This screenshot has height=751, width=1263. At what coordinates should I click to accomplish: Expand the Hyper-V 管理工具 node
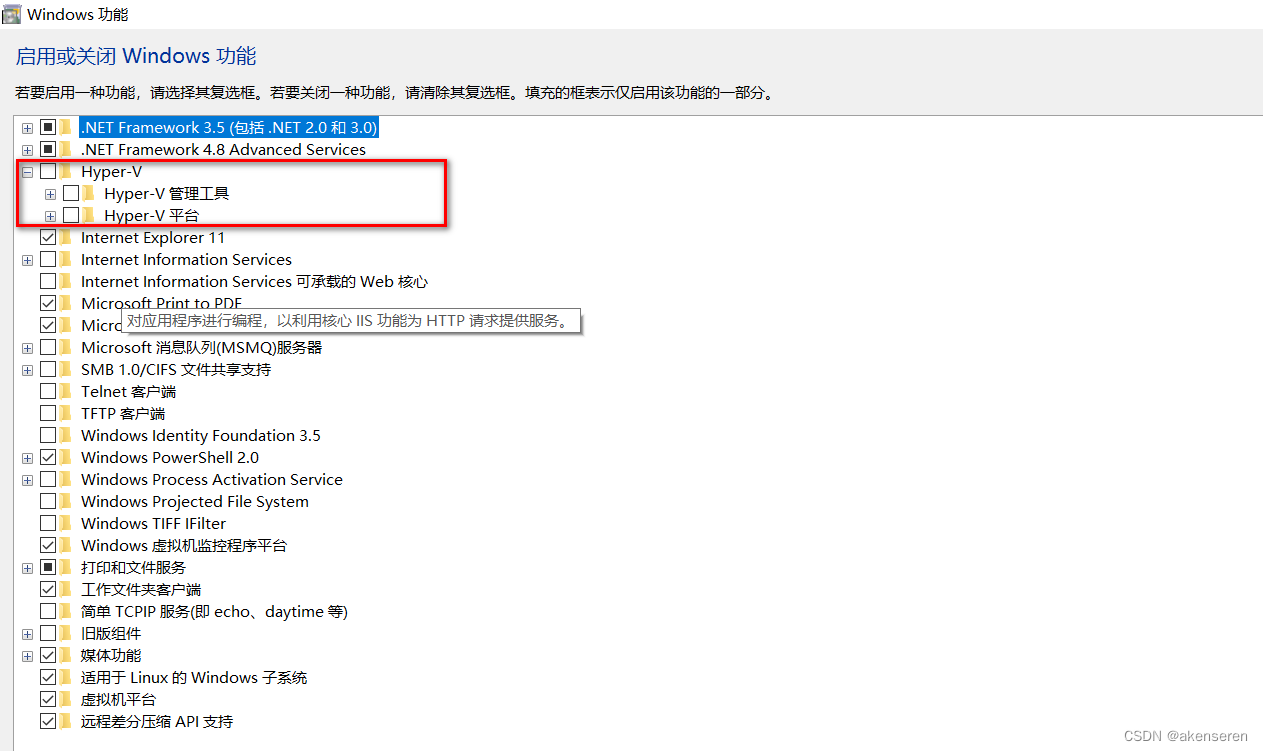[x=50, y=195]
